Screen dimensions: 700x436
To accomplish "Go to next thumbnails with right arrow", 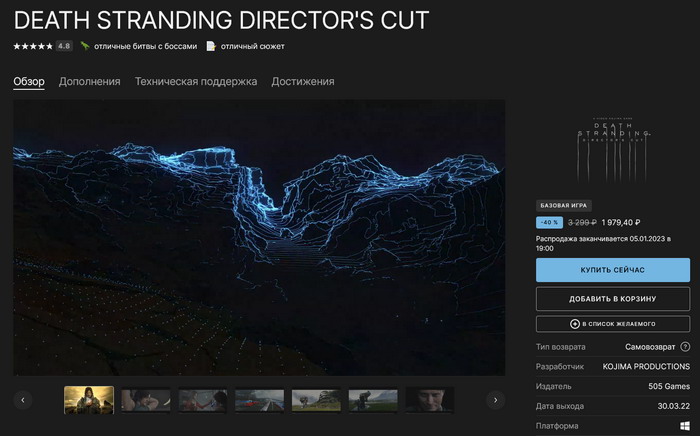I will pyautogui.click(x=496, y=400).
